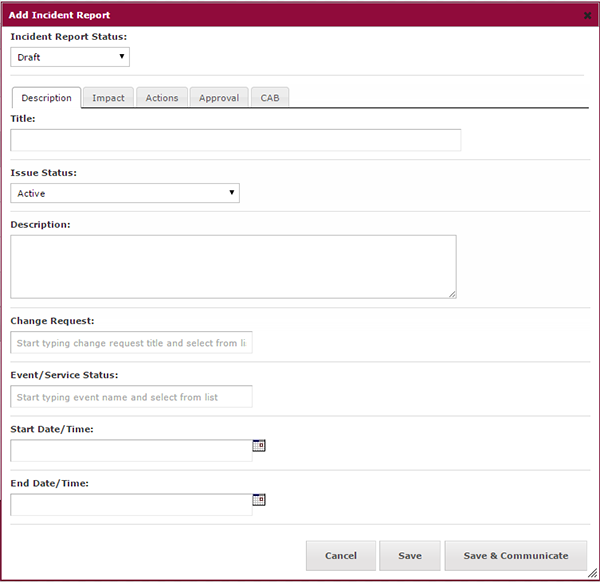This screenshot has width=600, height=582.
Task: Click into the Description text area
Action: 233,267
